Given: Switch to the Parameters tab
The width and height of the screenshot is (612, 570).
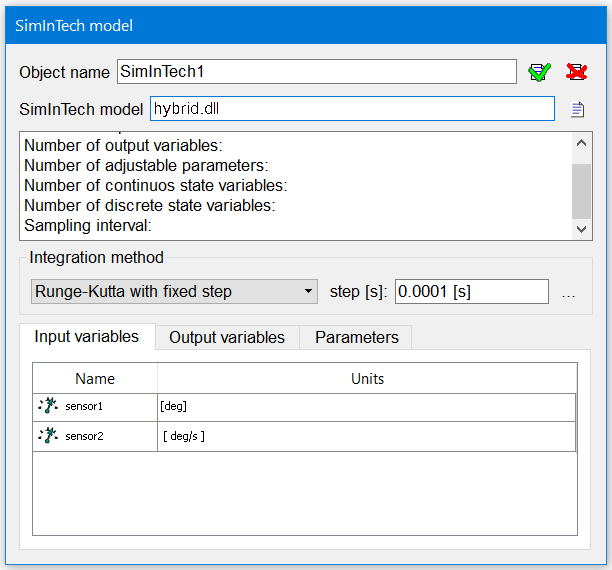Looking at the screenshot, I should tap(357, 337).
